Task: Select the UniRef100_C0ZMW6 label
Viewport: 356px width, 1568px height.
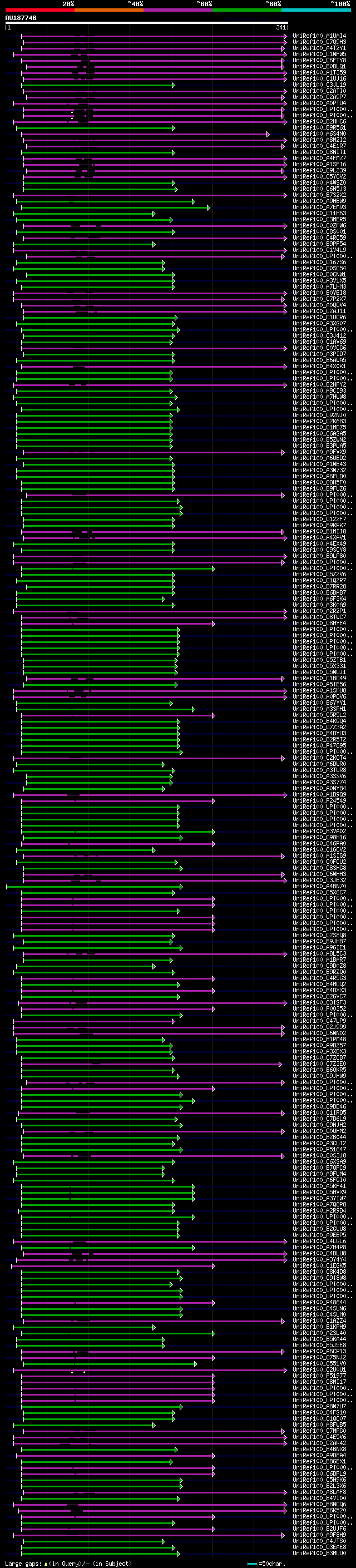Action: (x=319, y=225)
